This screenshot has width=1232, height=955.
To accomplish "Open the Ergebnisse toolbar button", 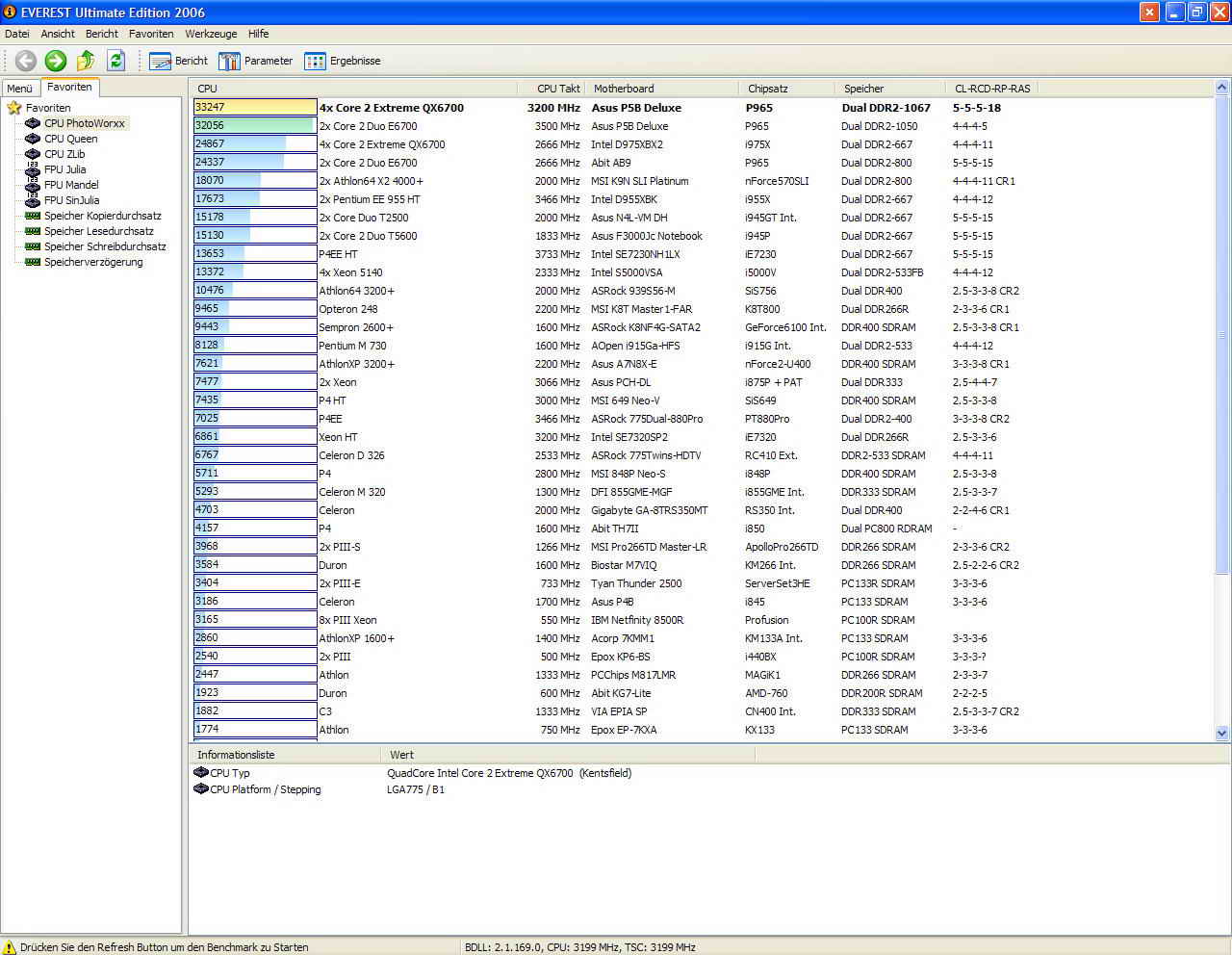I will click(342, 61).
